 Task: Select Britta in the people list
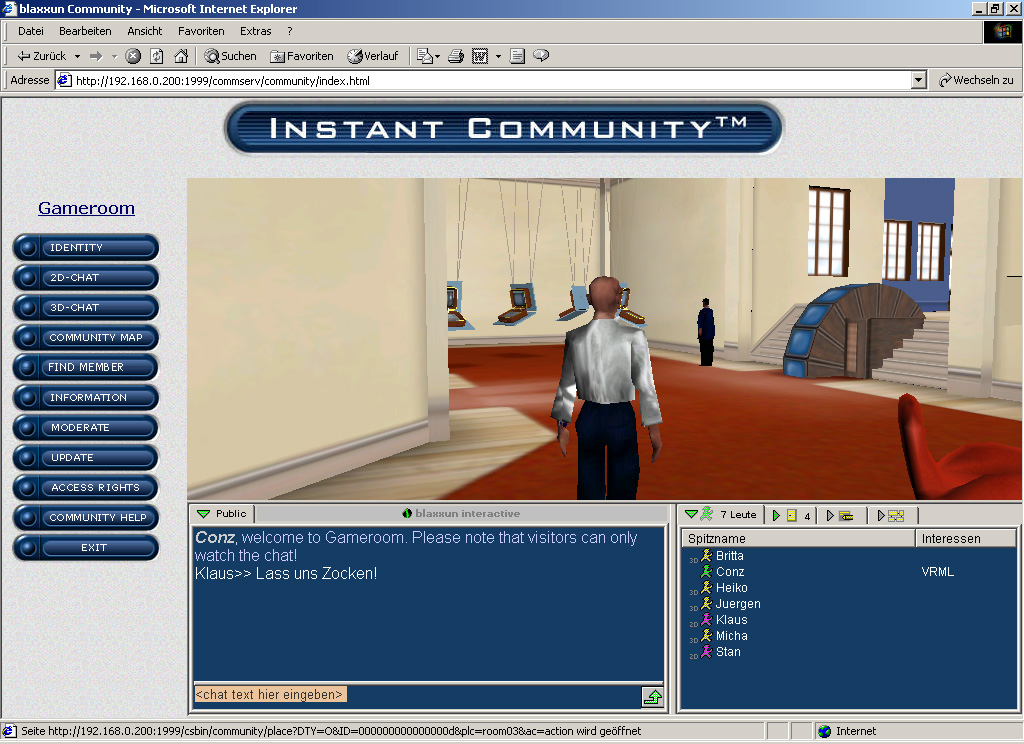point(729,556)
